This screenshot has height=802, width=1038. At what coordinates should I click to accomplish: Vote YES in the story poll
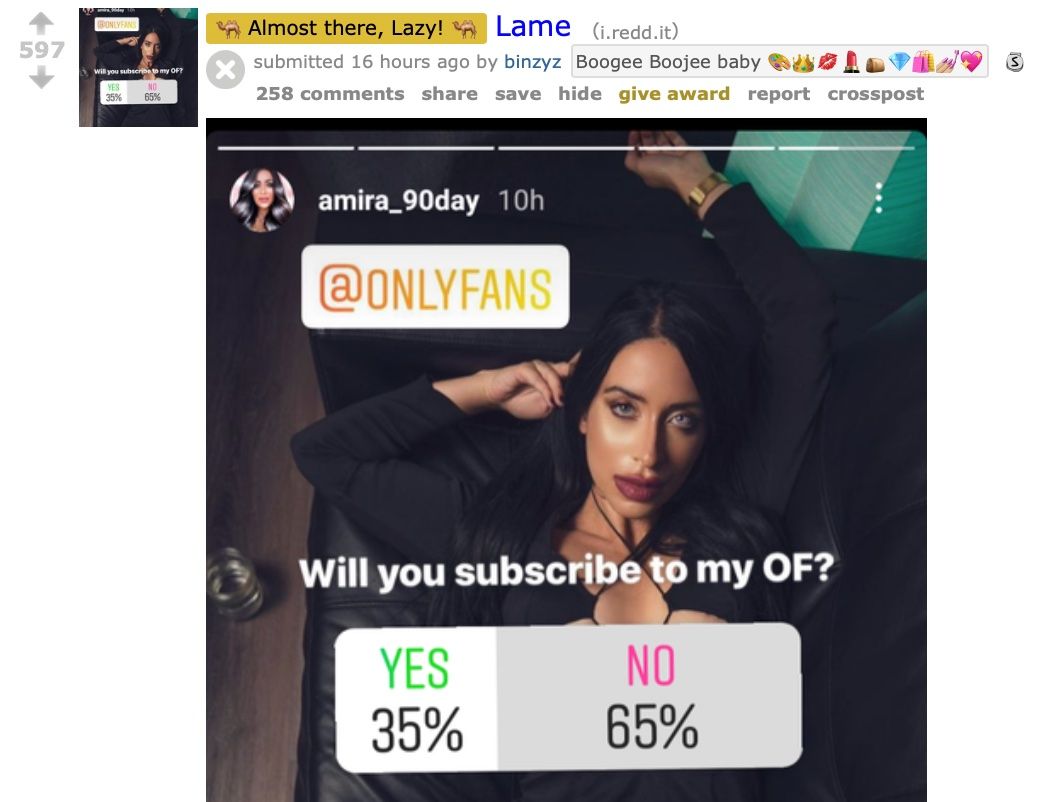coord(416,699)
